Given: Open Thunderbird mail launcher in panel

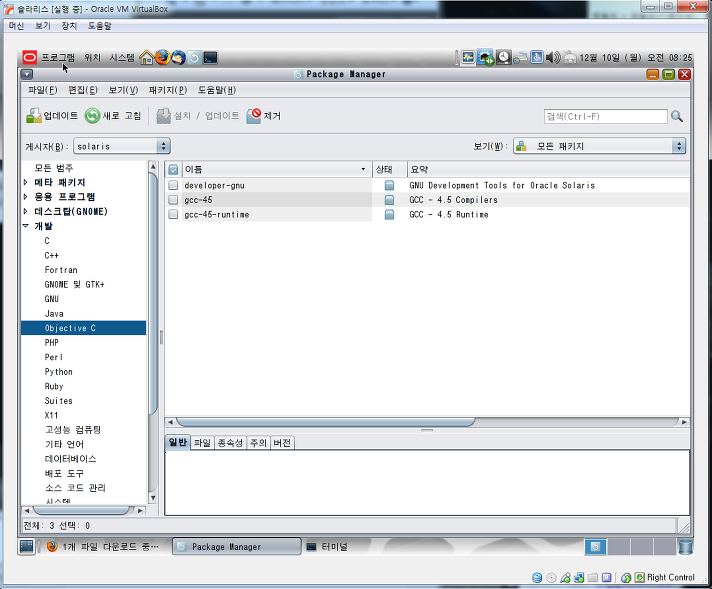Looking at the screenshot, I should [178, 58].
